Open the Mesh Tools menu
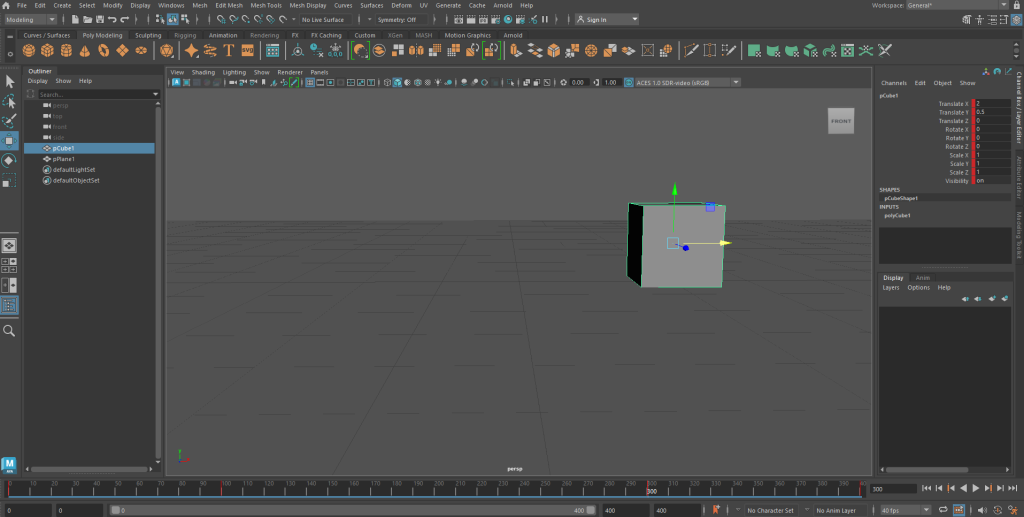 266,5
